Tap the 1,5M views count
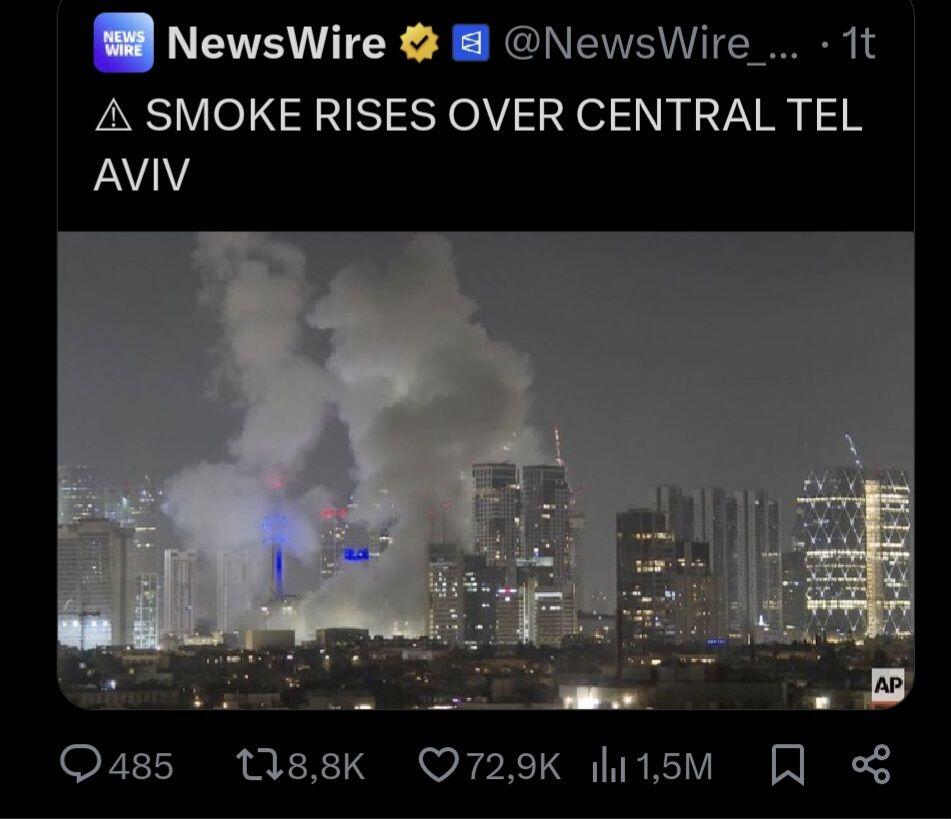The image size is (951, 819). click(674, 766)
